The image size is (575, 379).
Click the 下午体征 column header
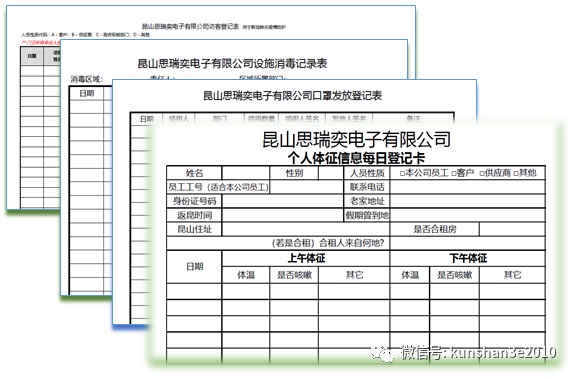468,258
